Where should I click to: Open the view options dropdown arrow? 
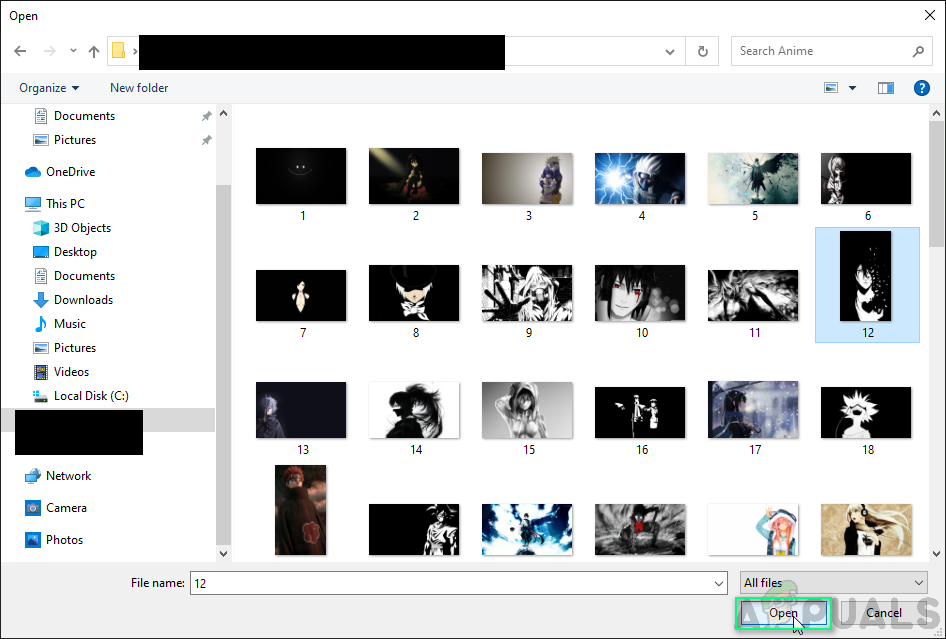[852, 88]
